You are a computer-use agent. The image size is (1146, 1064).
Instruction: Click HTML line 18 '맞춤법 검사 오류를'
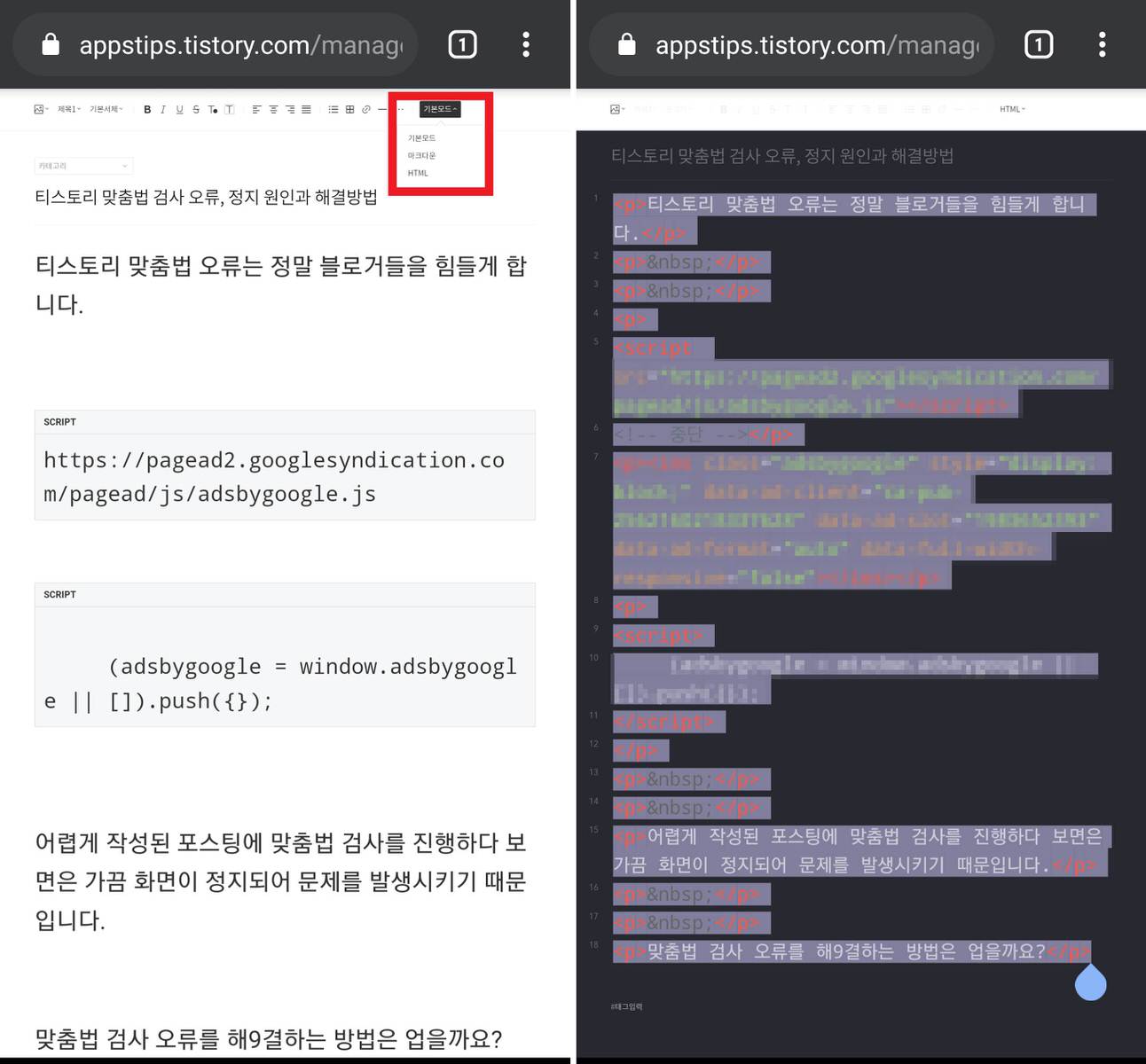[x=852, y=951]
